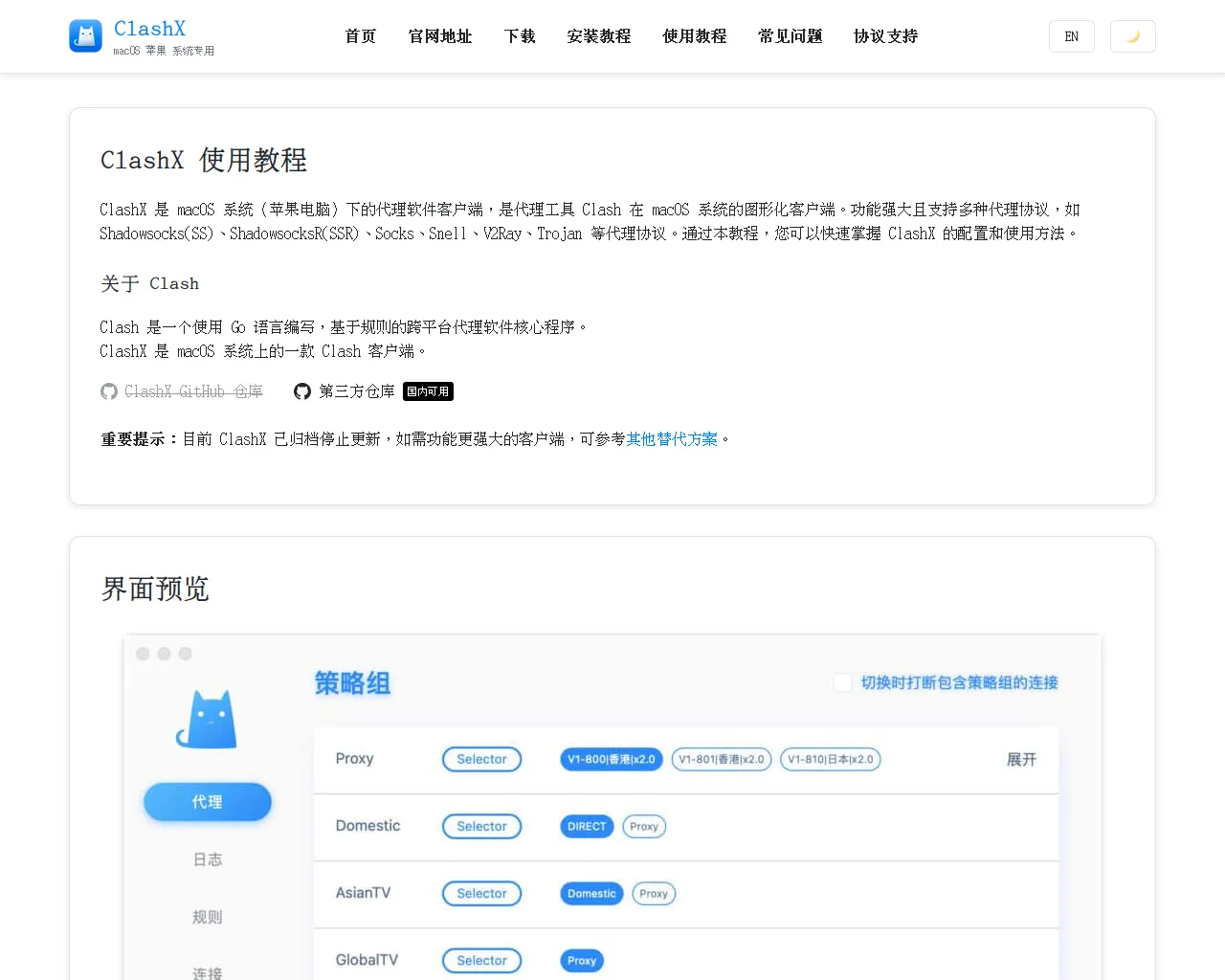
Task: Click Selector button in the Domestic row
Action: click(x=481, y=826)
